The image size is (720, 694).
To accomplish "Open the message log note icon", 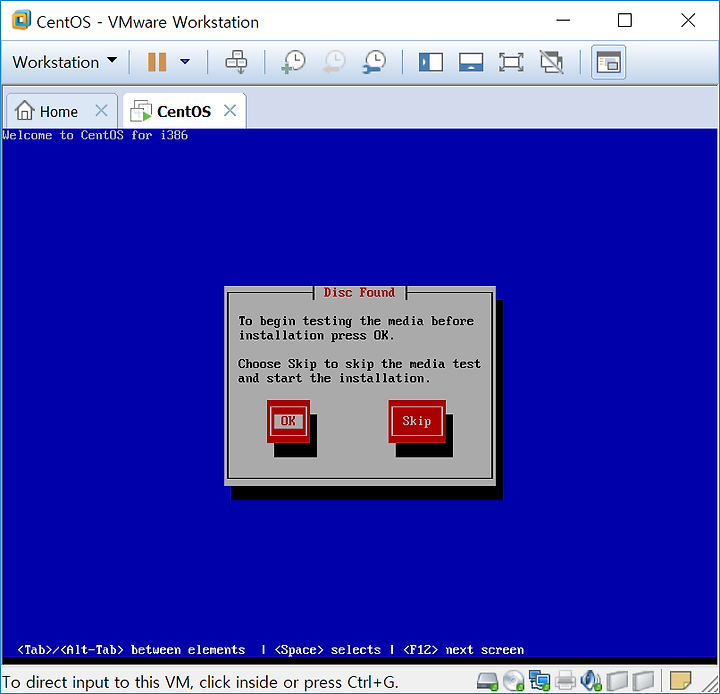I will (681, 681).
